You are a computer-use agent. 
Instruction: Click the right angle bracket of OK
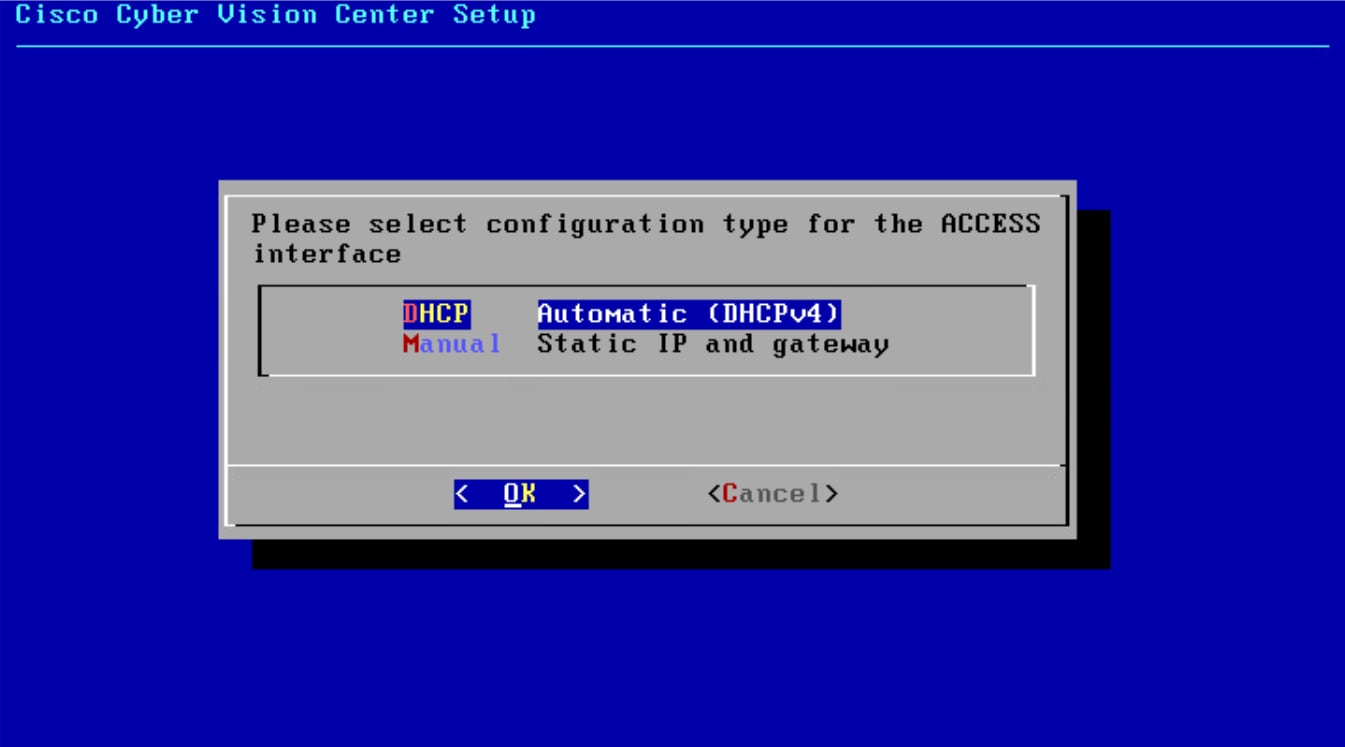coord(579,493)
